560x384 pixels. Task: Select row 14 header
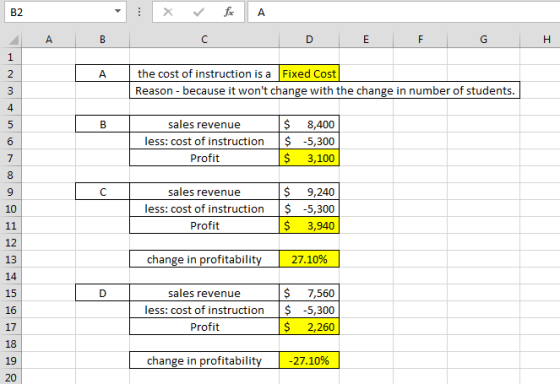(10, 276)
